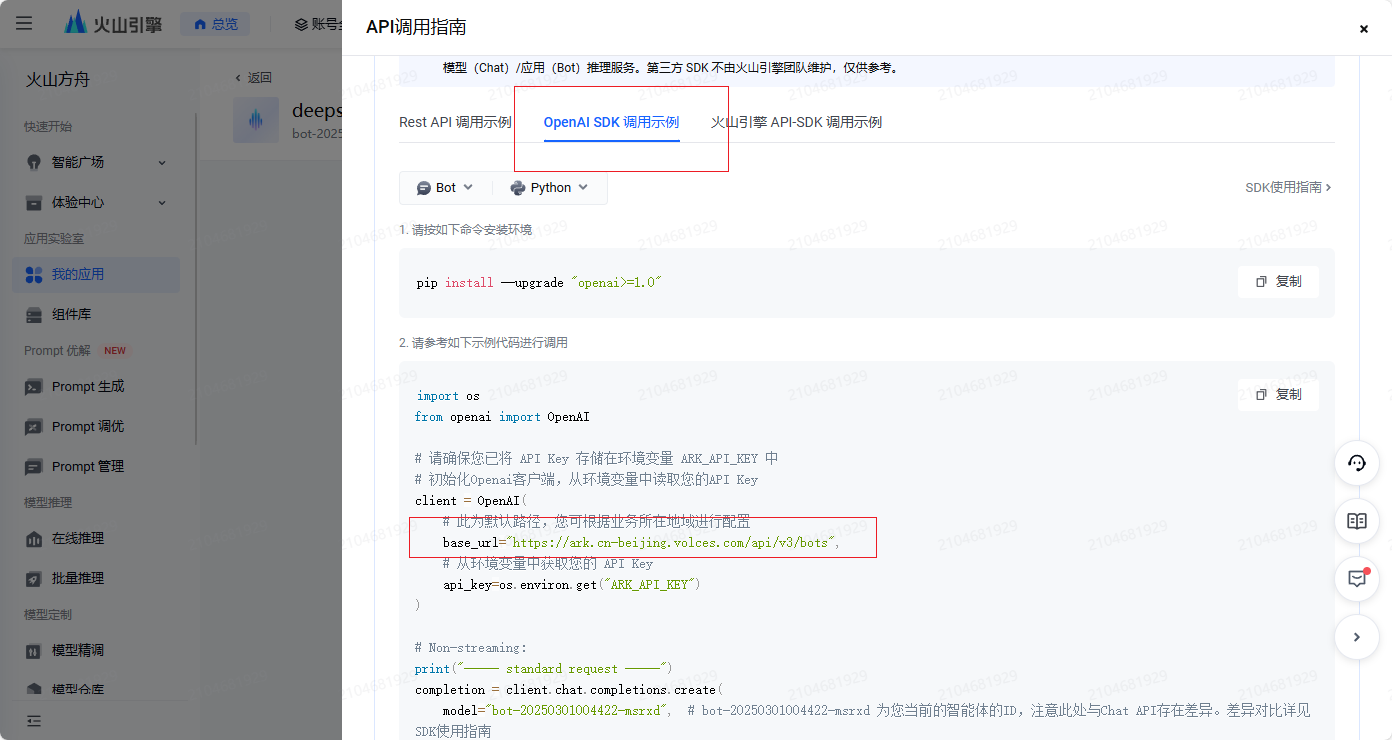The width and height of the screenshot is (1392, 740).
Task: Click the 批量推理 icon
Action: tap(34, 578)
